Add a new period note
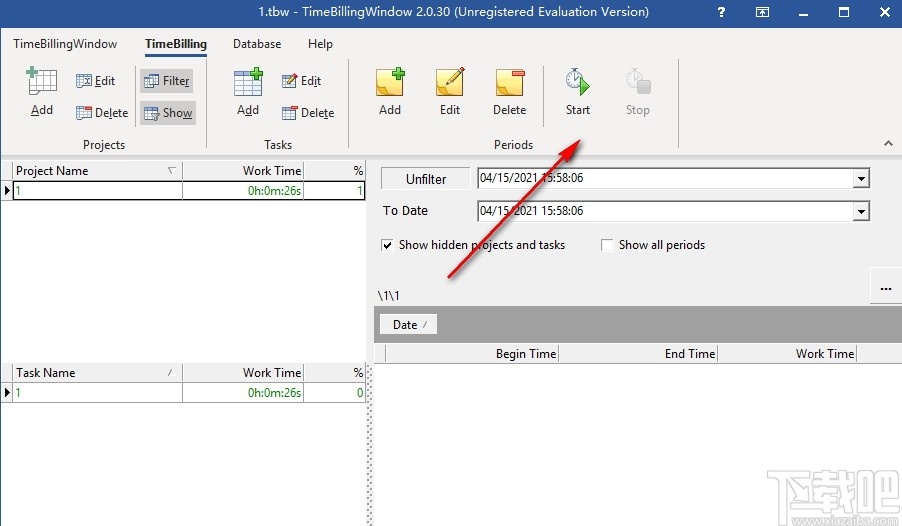This screenshot has height=526, width=902. point(390,92)
